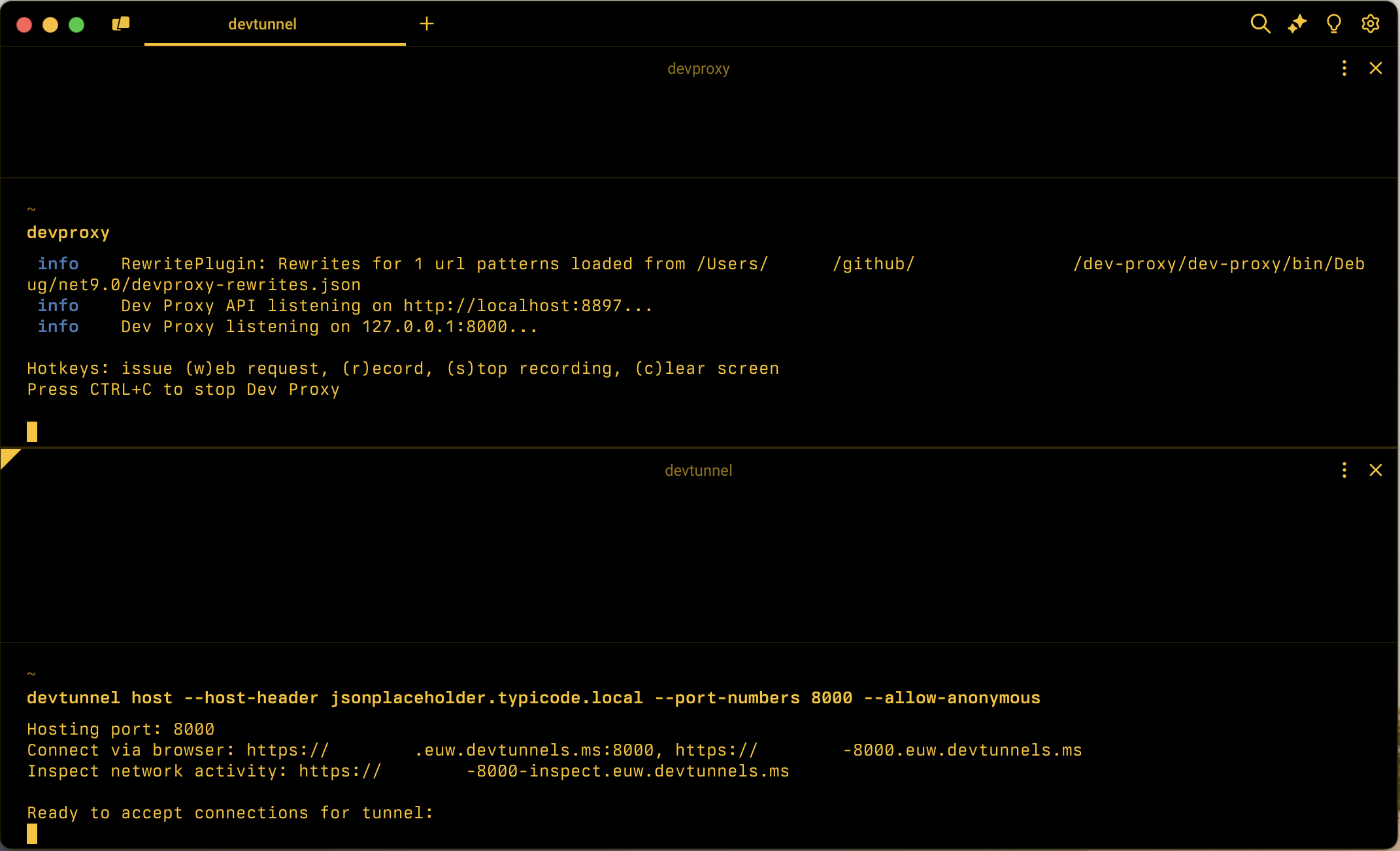Open the devtunnel pane three-dot menu
This screenshot has width=1400, height=851.
tap(1344, 470)
